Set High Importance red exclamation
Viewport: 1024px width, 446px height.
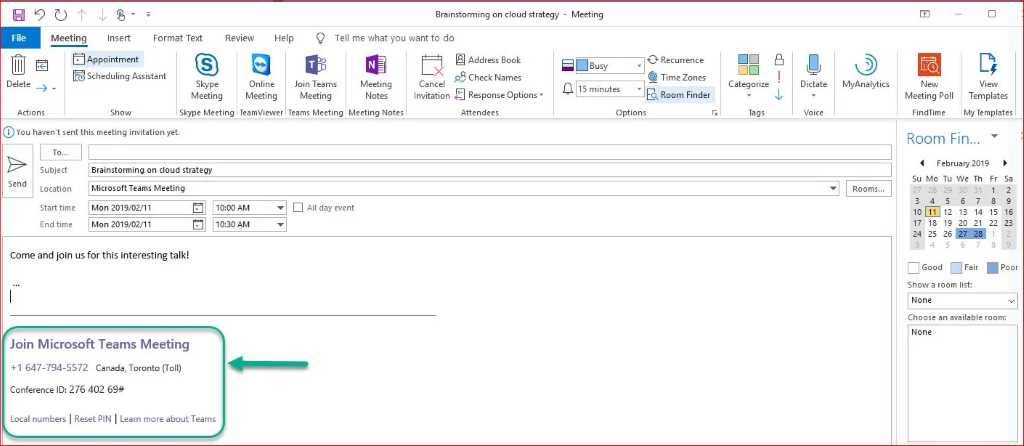click(778, 77)
